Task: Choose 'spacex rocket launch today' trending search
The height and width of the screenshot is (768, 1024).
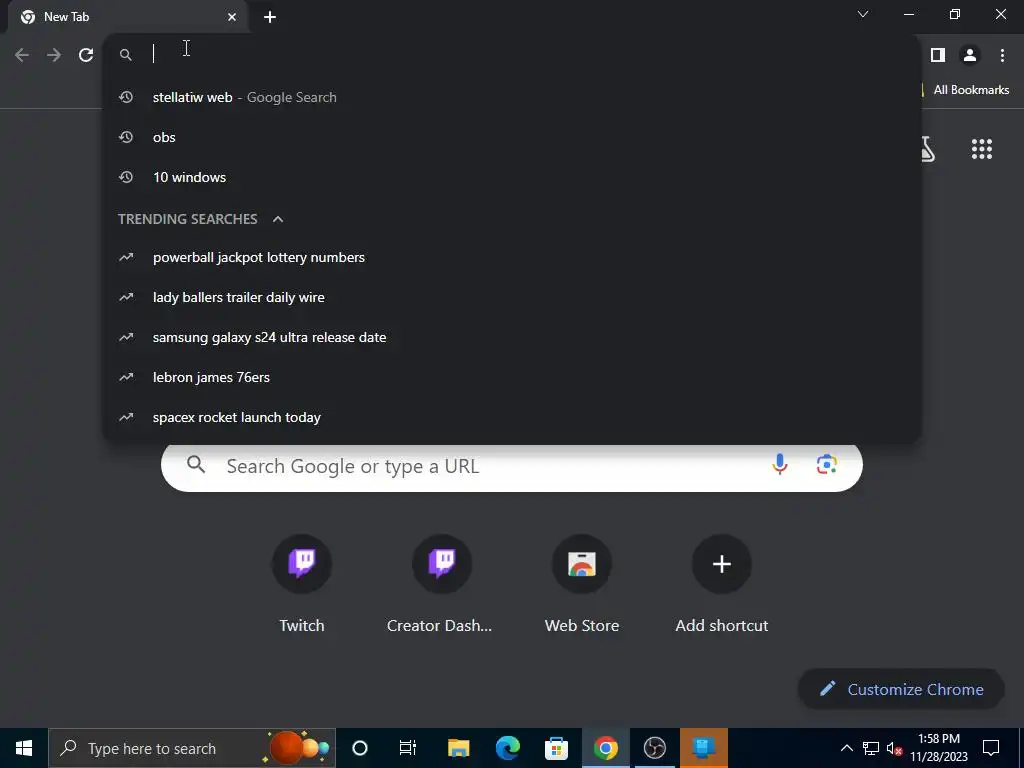Action: [513, 417]
